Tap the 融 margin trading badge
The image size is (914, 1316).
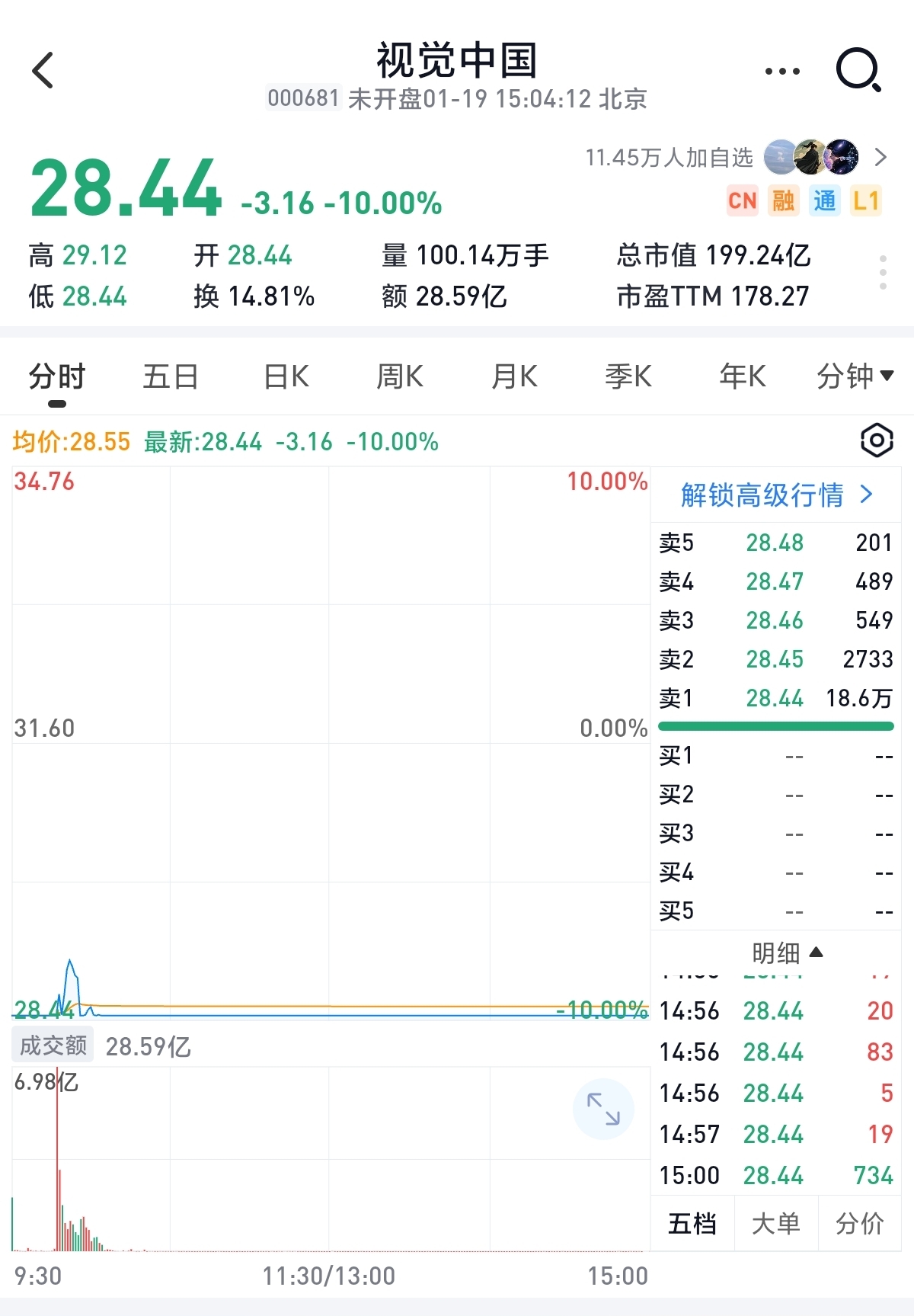[783, 200]
